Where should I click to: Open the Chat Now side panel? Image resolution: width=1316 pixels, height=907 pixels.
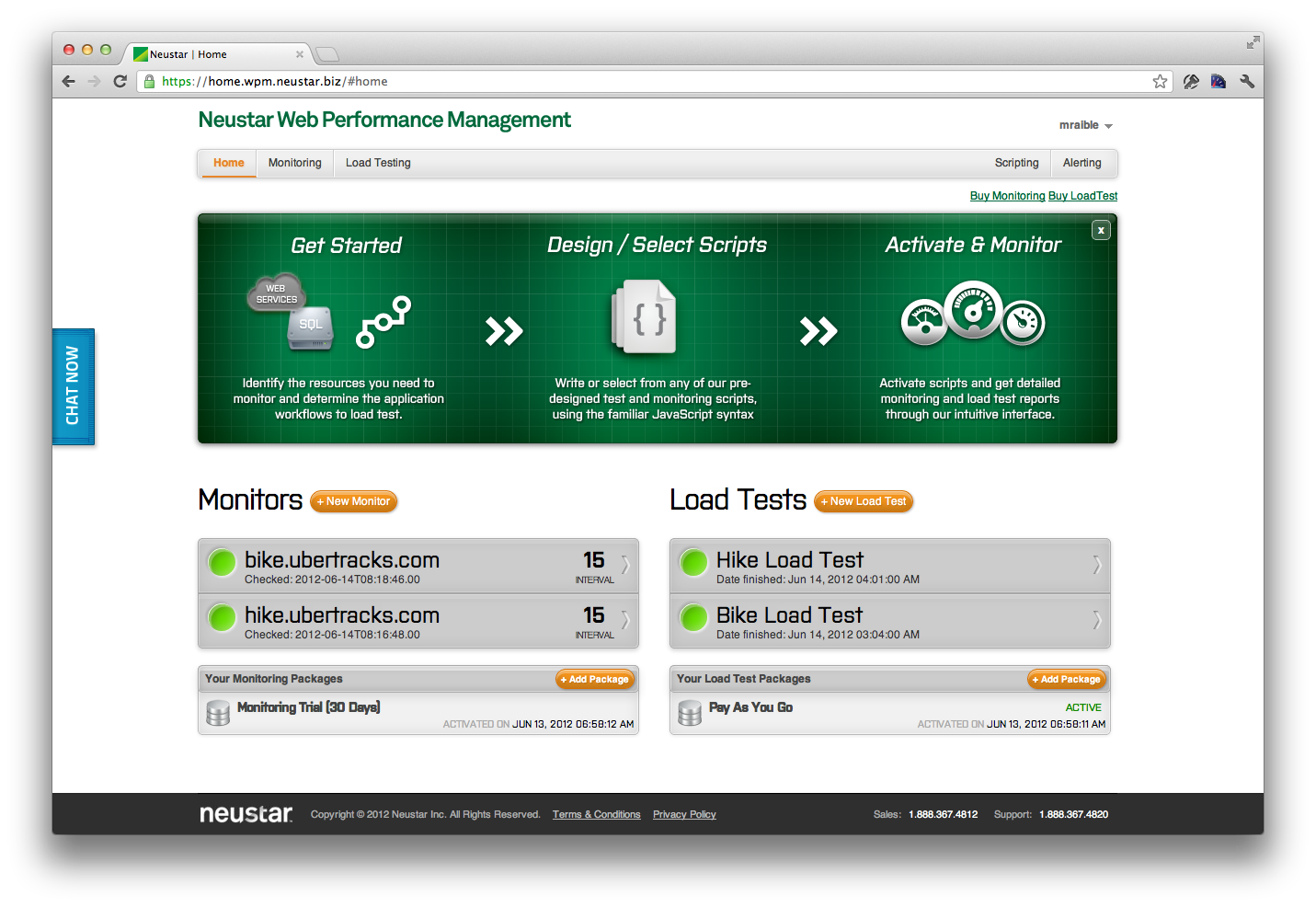[x=73, y=386]
